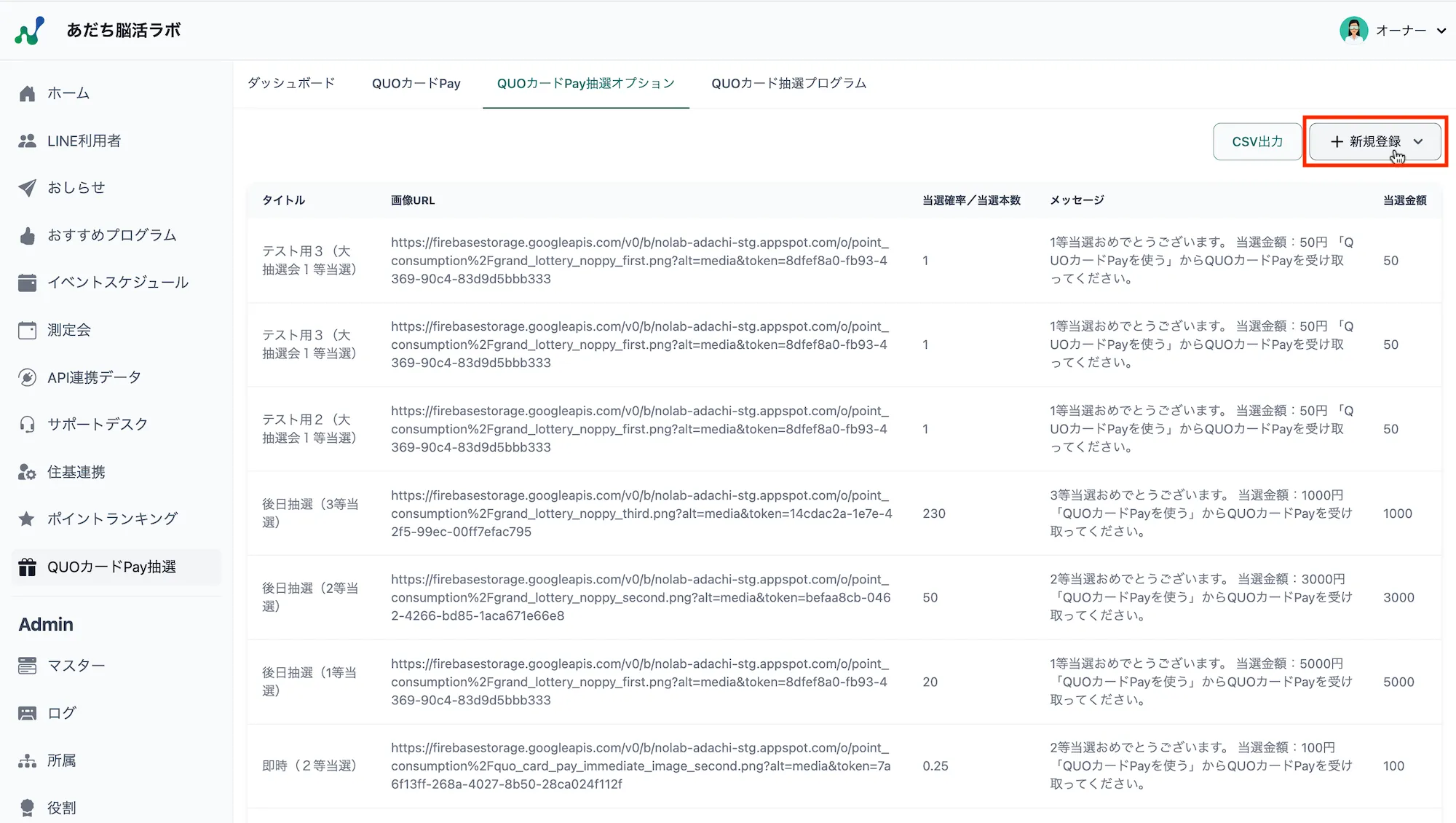The height and width of the screenshot is (823, 1456).
Task: Click the あだち脳活ラボ logo
Action: 29,31
